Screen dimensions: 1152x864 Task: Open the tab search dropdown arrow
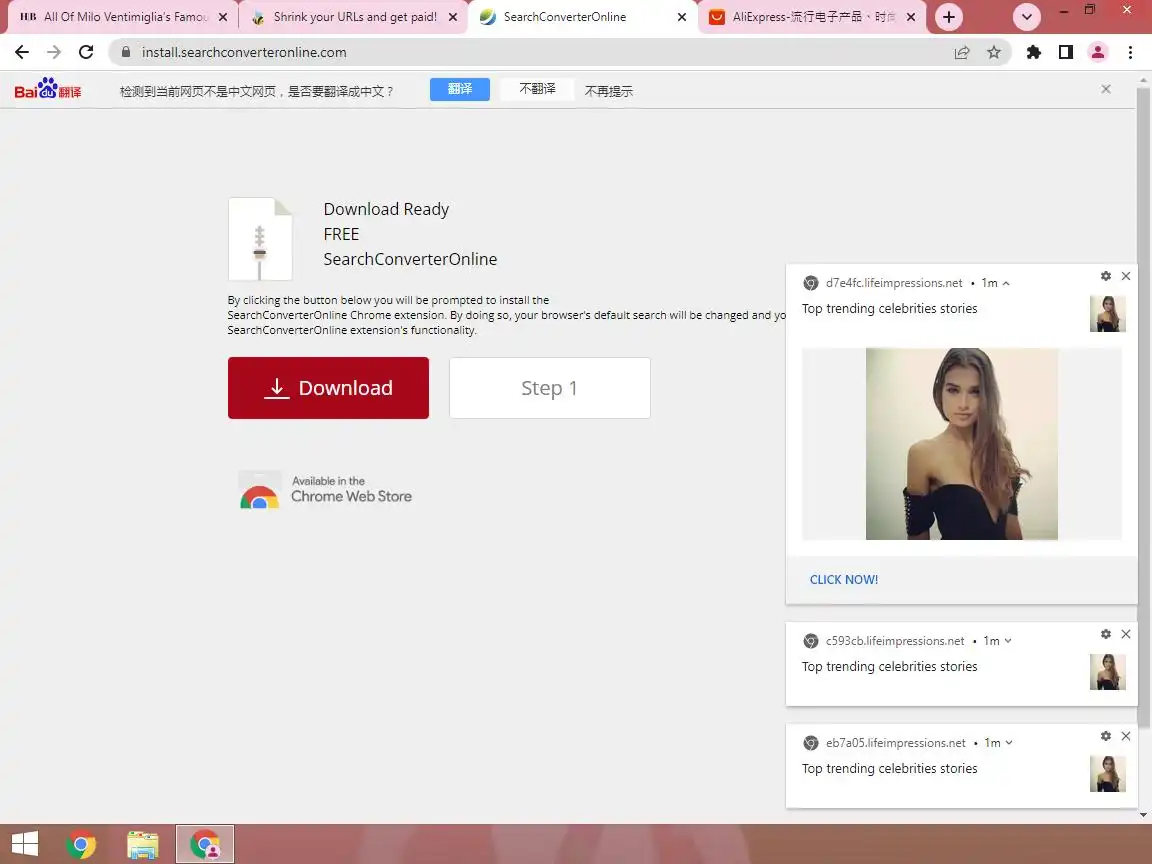1027,17
